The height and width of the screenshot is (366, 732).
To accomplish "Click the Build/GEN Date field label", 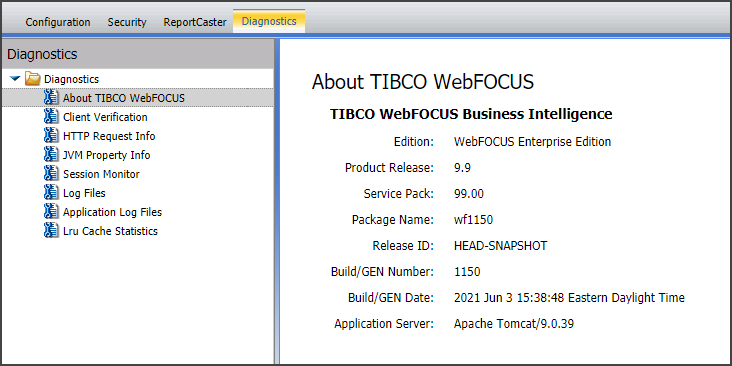I will [391, 298].
